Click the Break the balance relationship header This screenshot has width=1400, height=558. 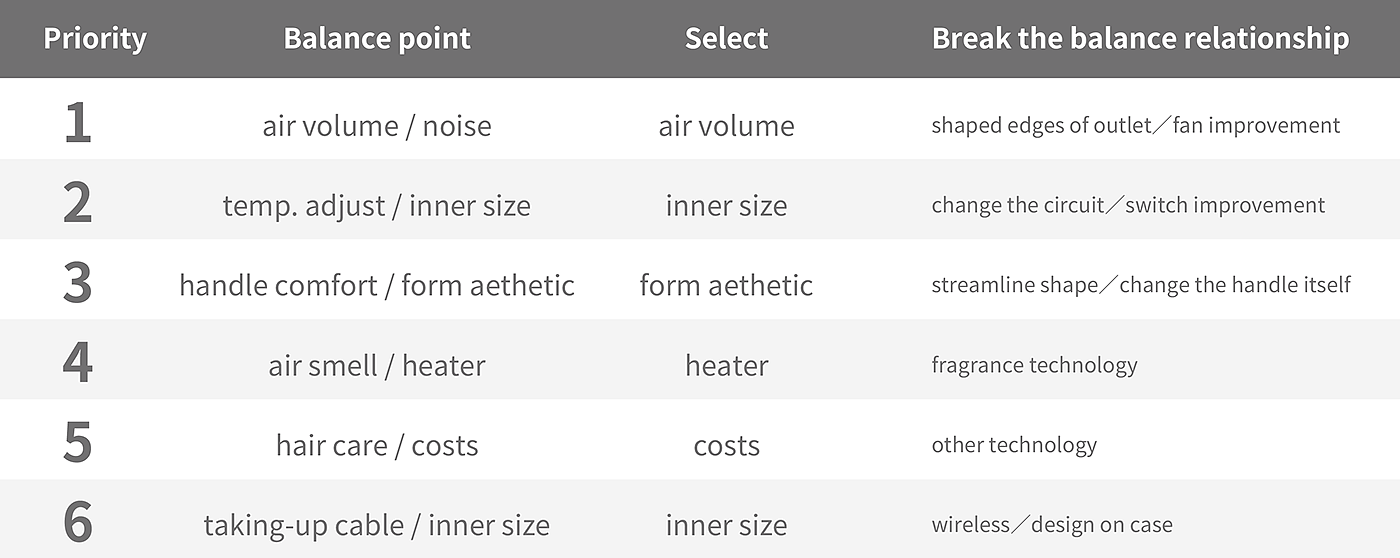click(1140, 39)
